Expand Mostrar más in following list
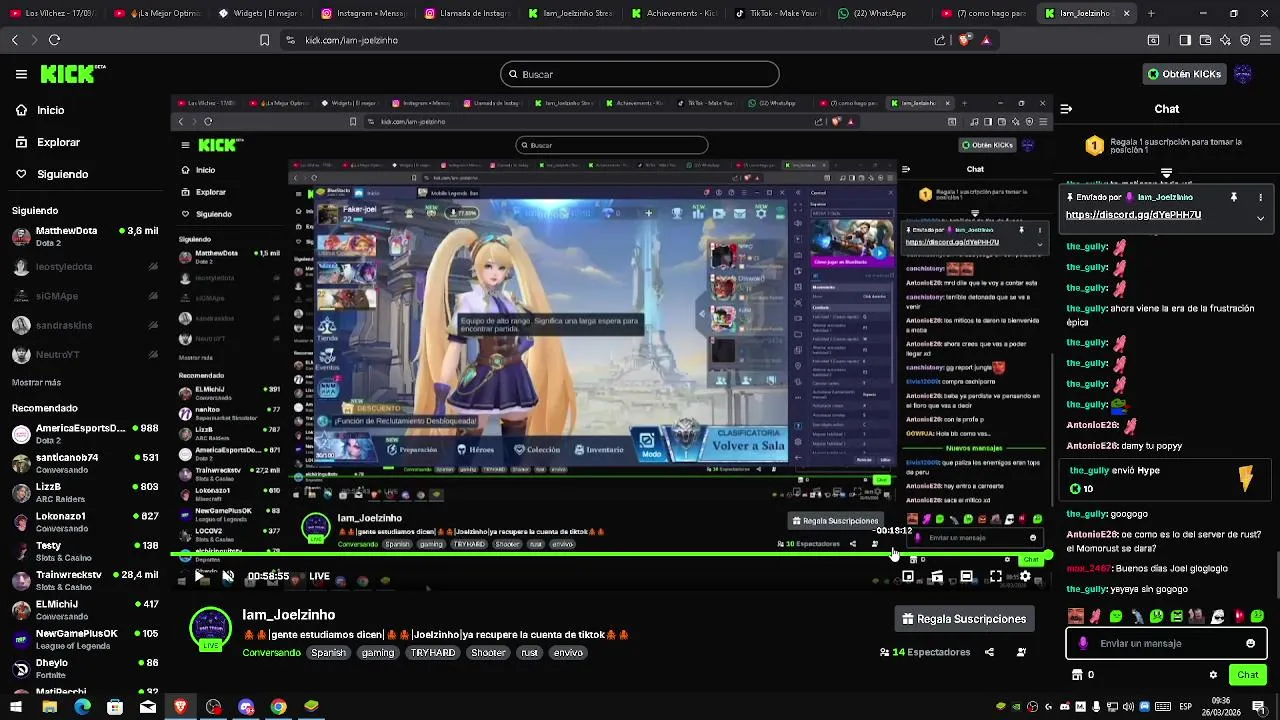The width and height of the screenshot is (1280, 720). pyautogui.click(x=36, y=382)
